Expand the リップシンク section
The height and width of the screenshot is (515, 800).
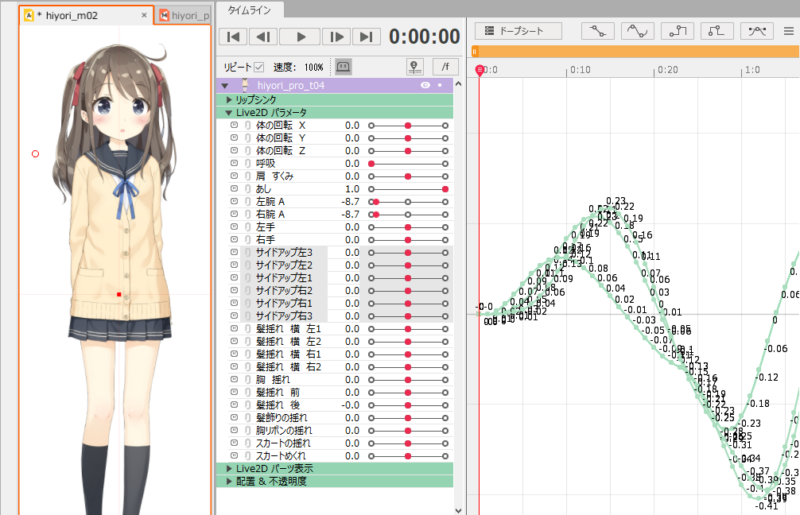point(229,100)
